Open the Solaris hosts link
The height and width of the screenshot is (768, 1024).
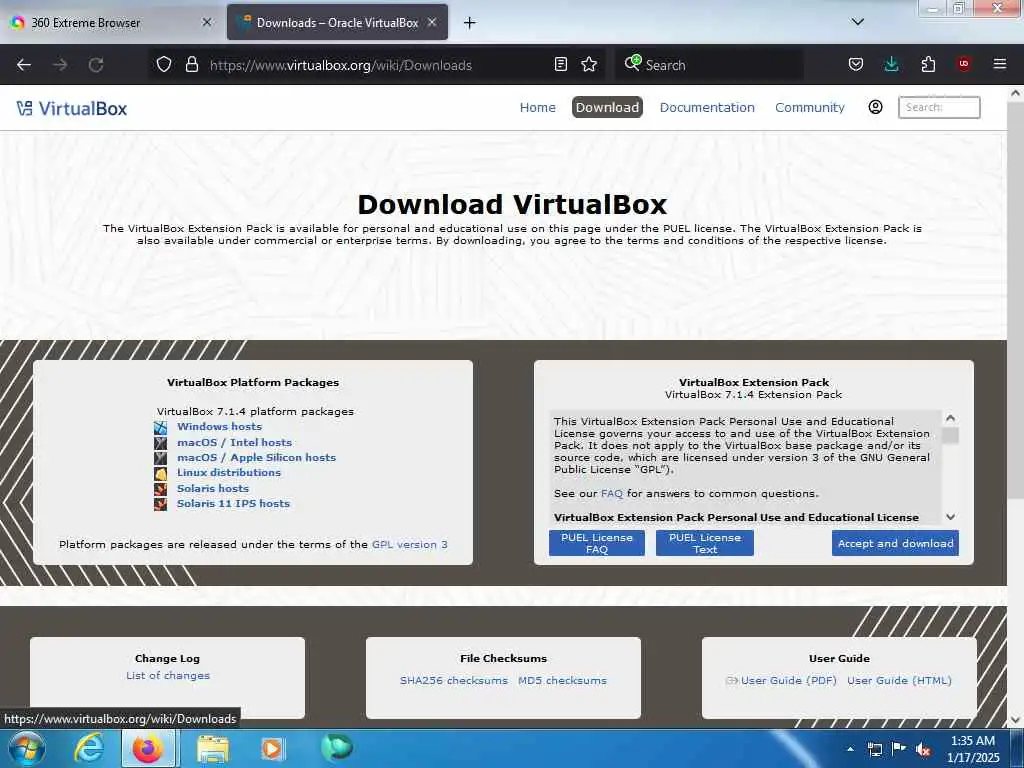[213, 488]
